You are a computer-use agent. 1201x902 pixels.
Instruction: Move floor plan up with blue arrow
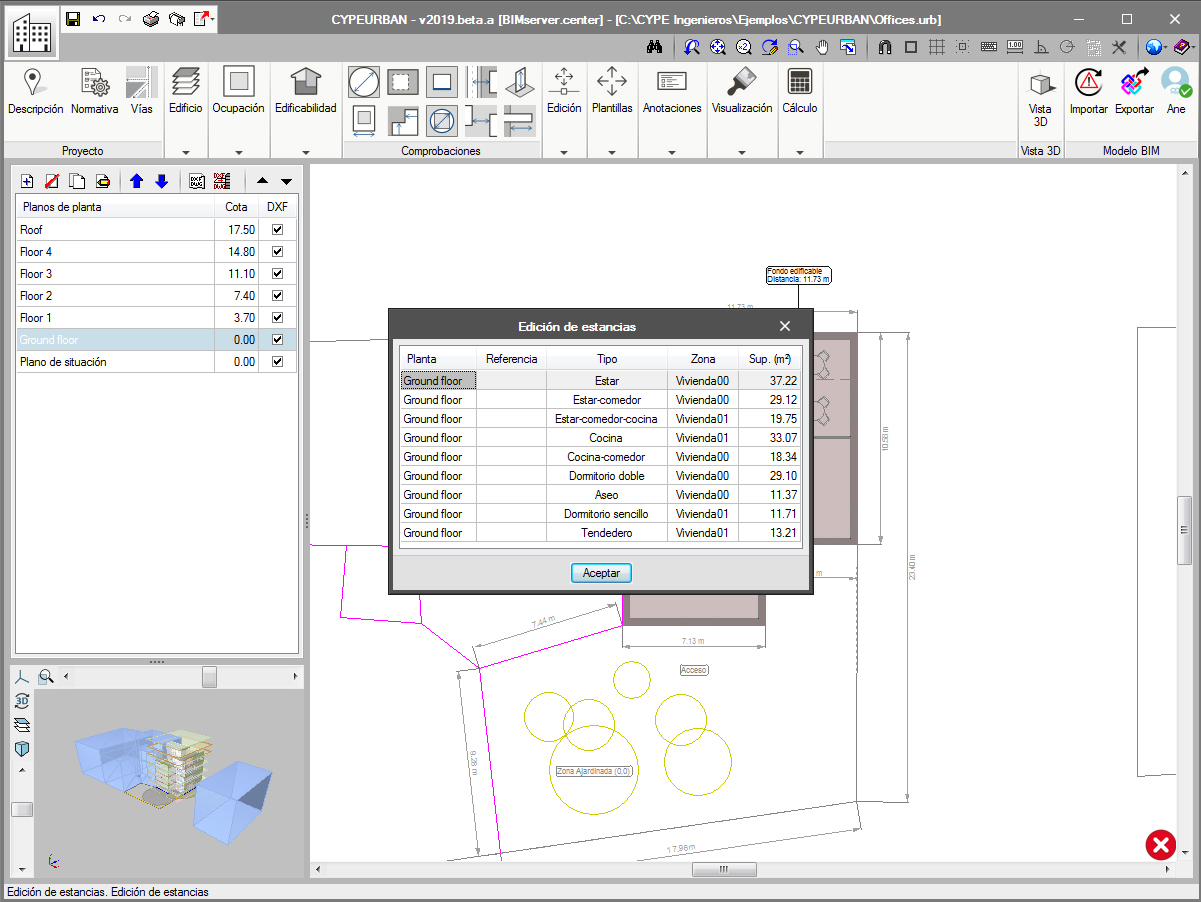coord(137,181)
